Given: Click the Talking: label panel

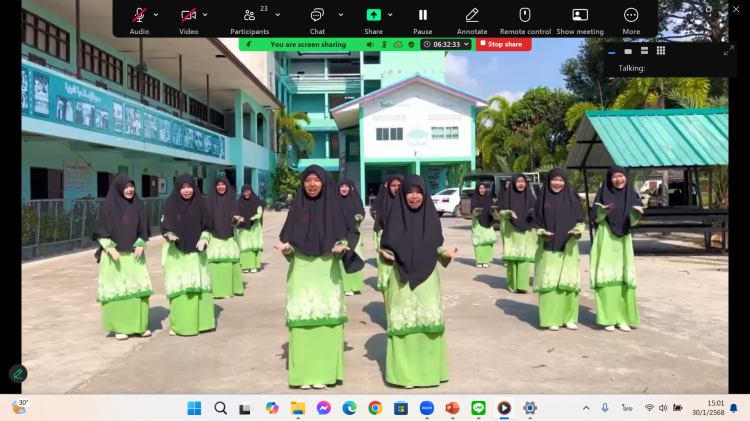Looking at the screenshot, I should tap(632, 68).
